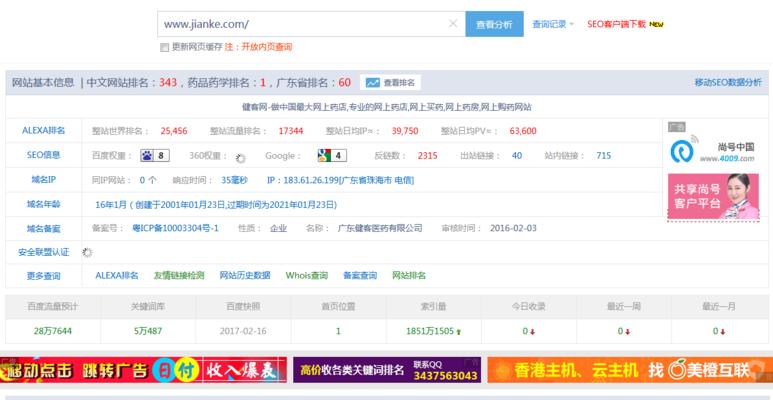Image resolution: width=773 pixels, height=400 pixels.
Task: Click the site title 健客网 description text
Action: coord(386,107)
